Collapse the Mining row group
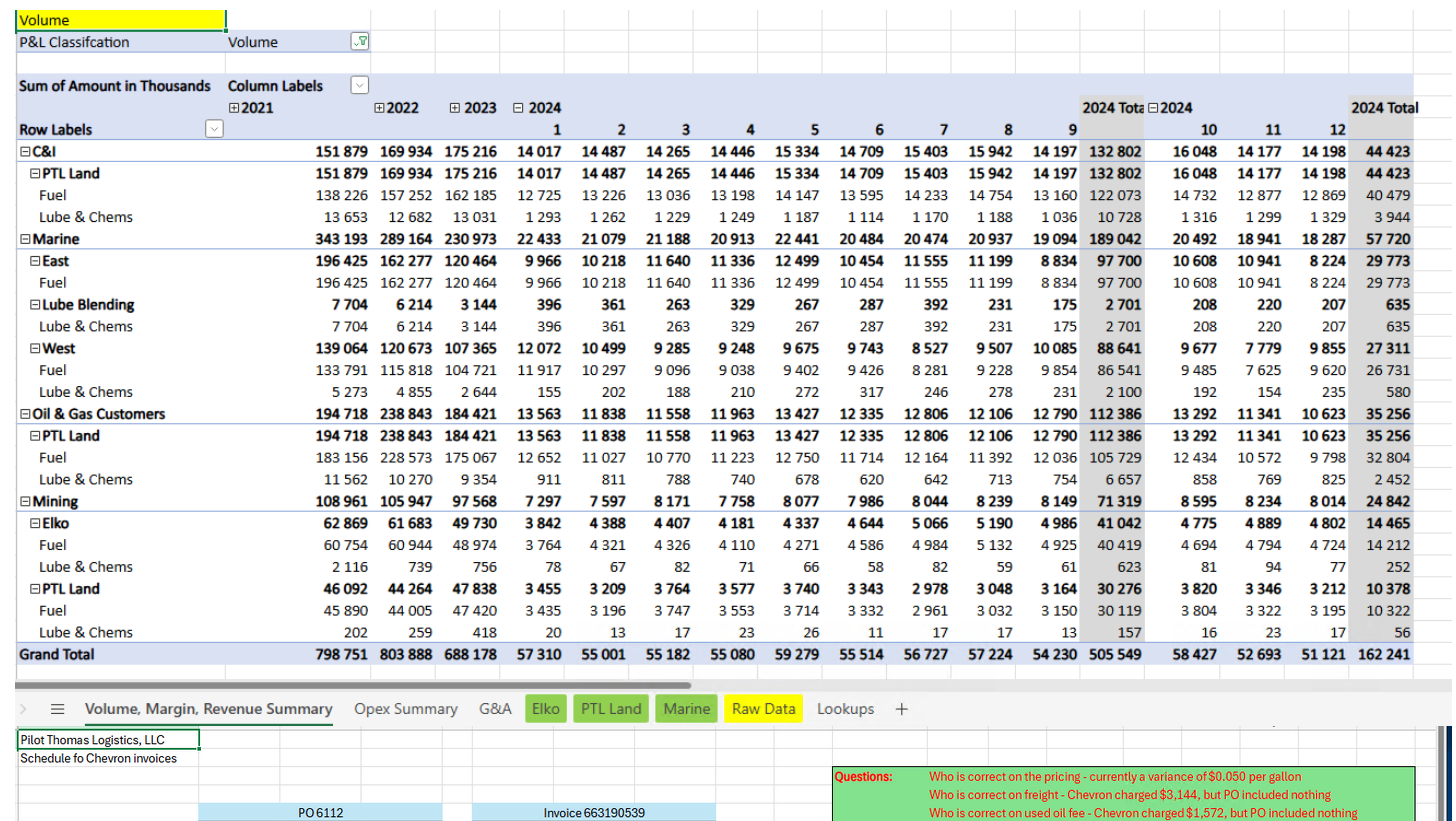The height and width of the screenshot is (821, 1456). 25,501
